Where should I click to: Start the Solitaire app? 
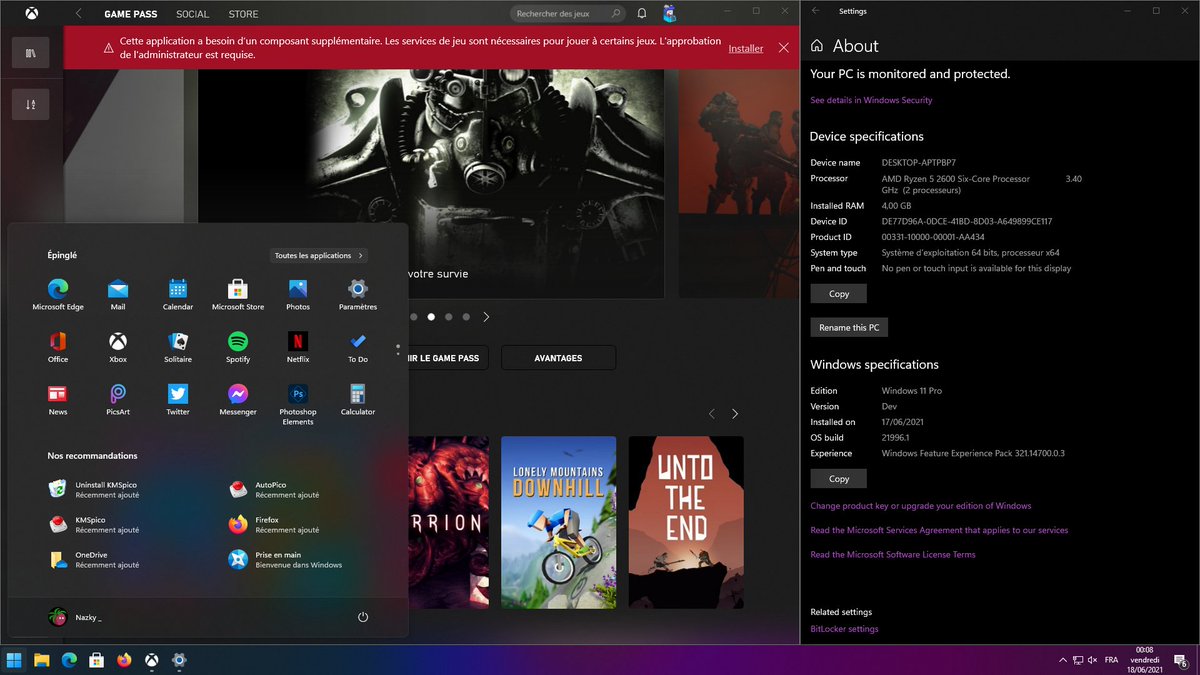pos(178,347)
